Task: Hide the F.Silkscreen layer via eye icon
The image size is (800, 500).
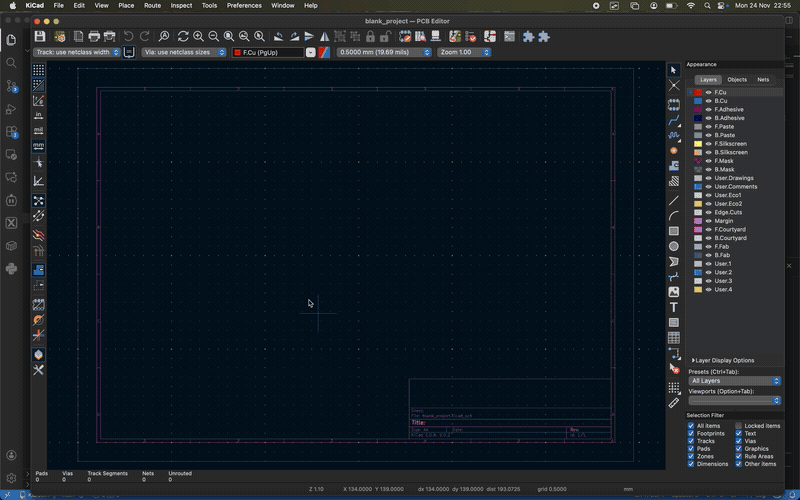Action: [708, 144]
